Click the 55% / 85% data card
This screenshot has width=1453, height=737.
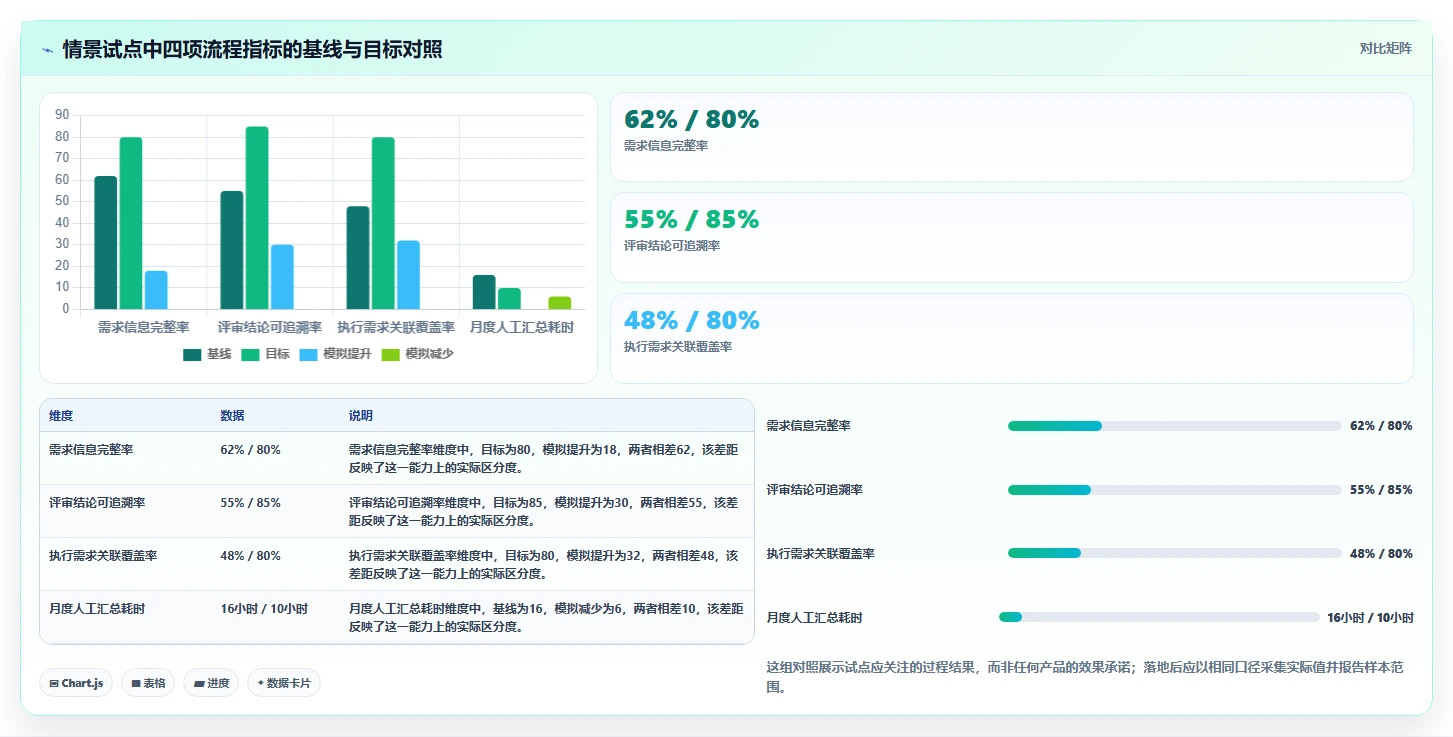pyautogui.click(x=1011, y=238)
